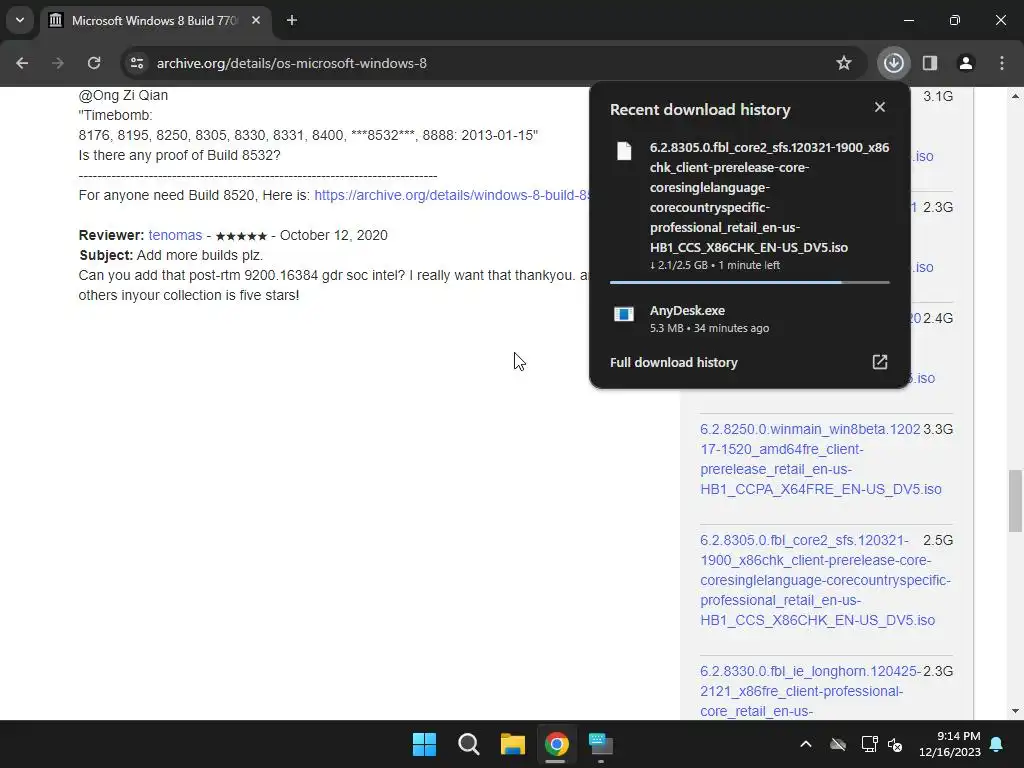1024x768 pixels.
Task: Download 6.2.8305.0 fbl_core2_sfs ISO link
Action: [825, 580]
